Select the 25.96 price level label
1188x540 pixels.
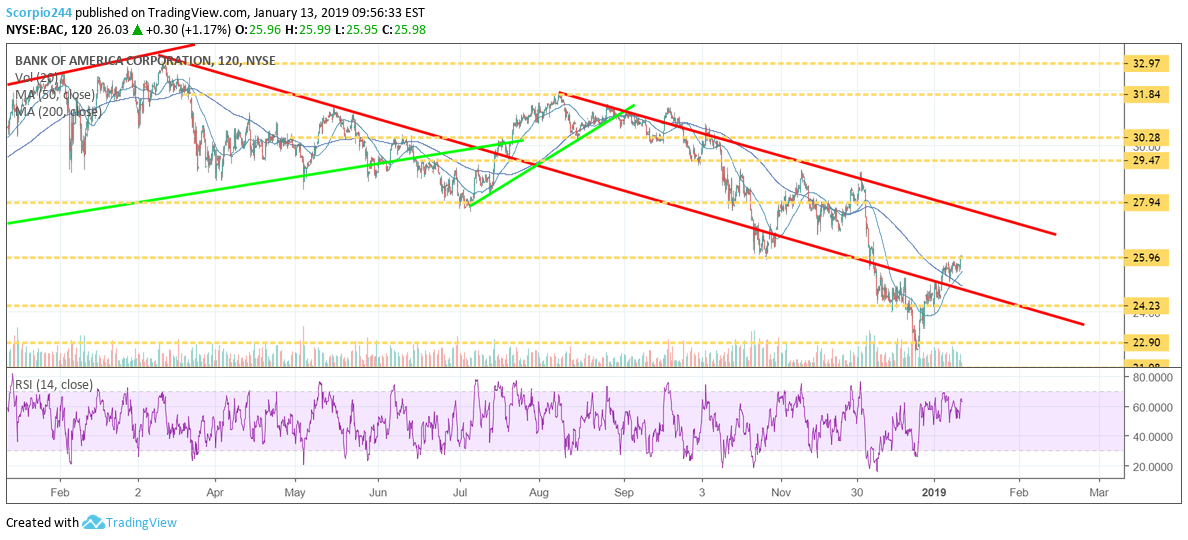coord(1147,258)
